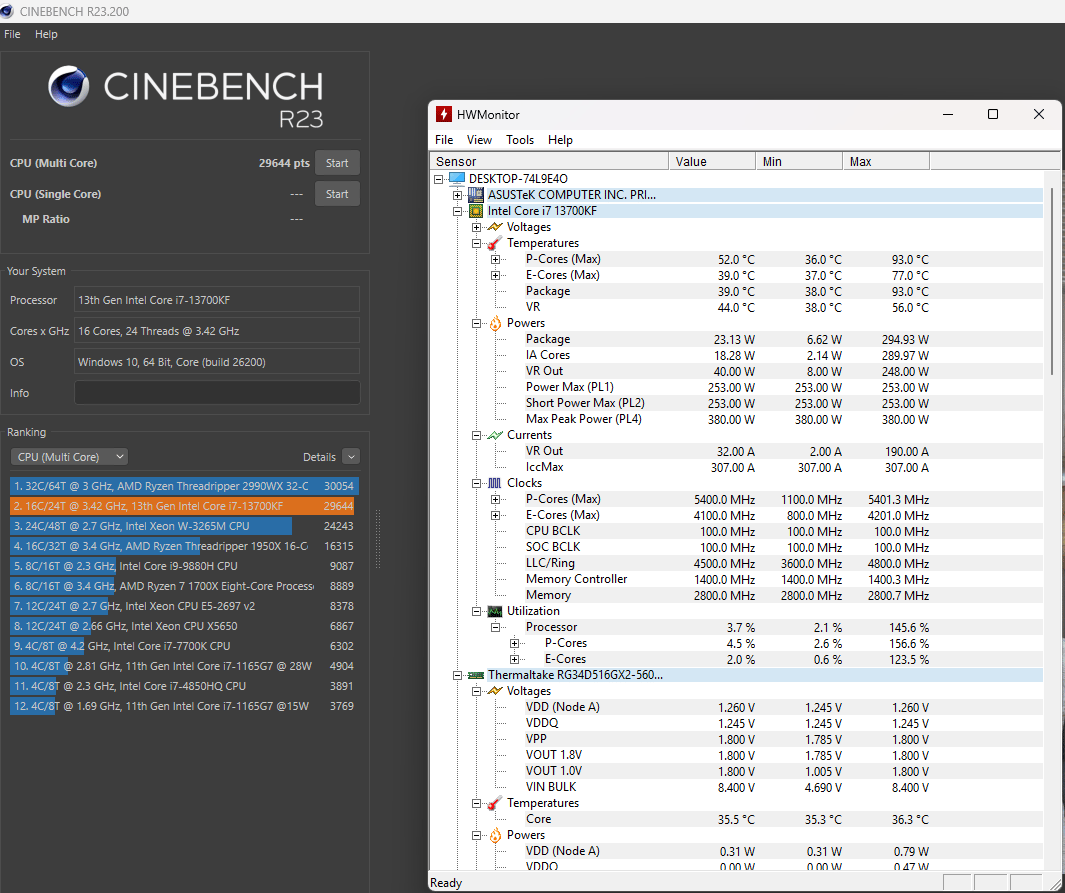Select the Xeon W-3265M ranking row
The height and width of the screenshot is (893, 1065).
point(184,526)
